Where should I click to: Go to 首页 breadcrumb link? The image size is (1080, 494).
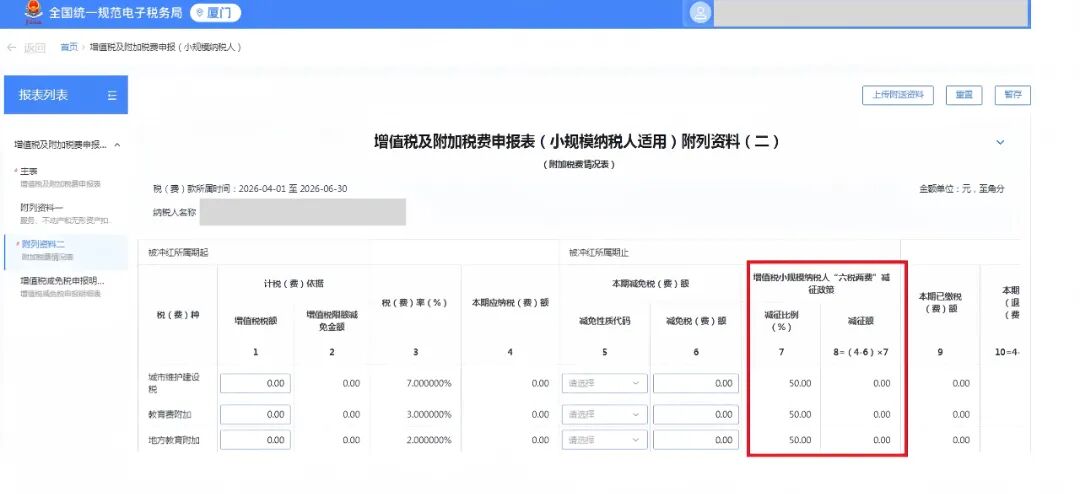[x=69, y=48]
